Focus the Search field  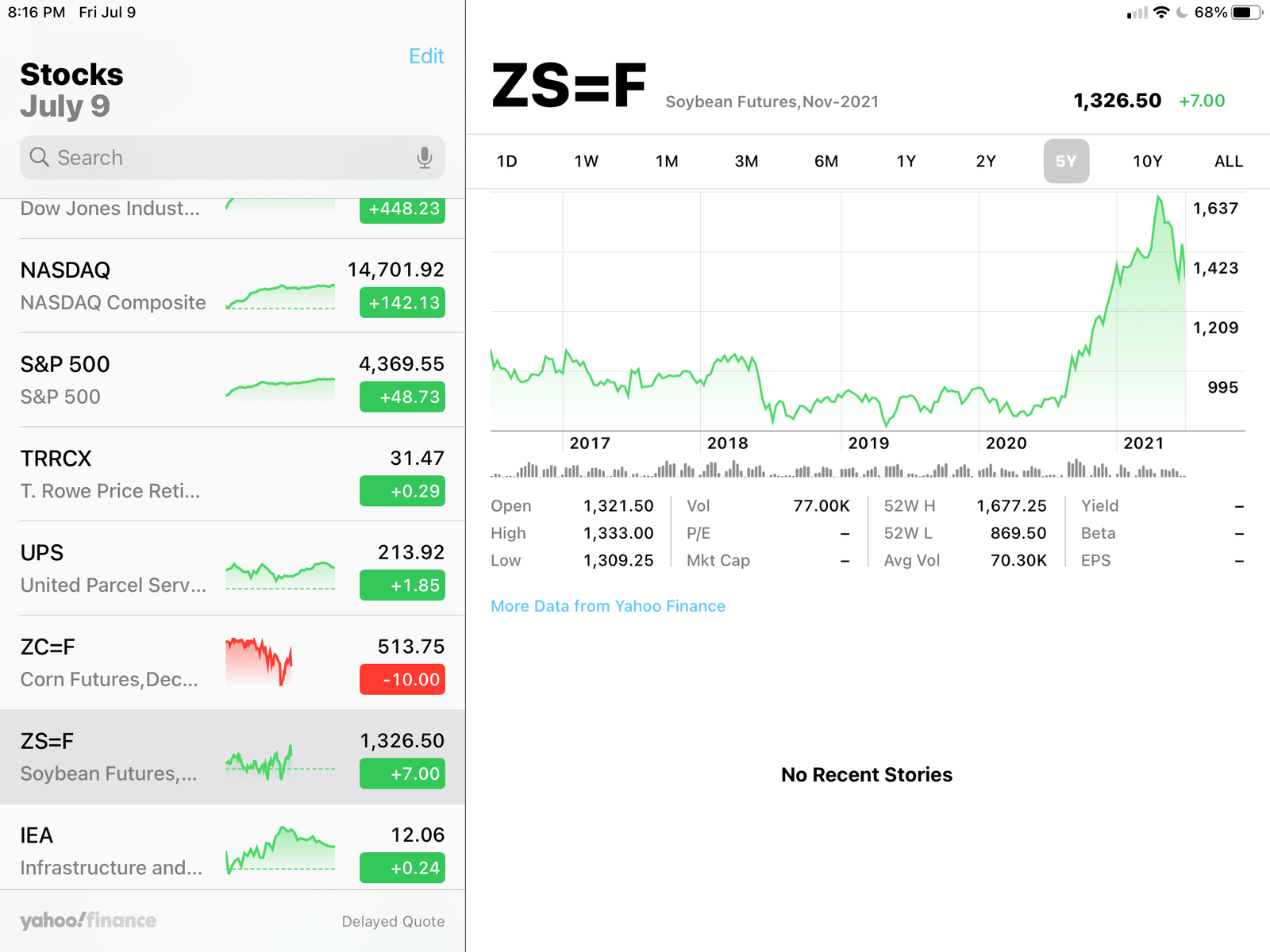point(233,157)
